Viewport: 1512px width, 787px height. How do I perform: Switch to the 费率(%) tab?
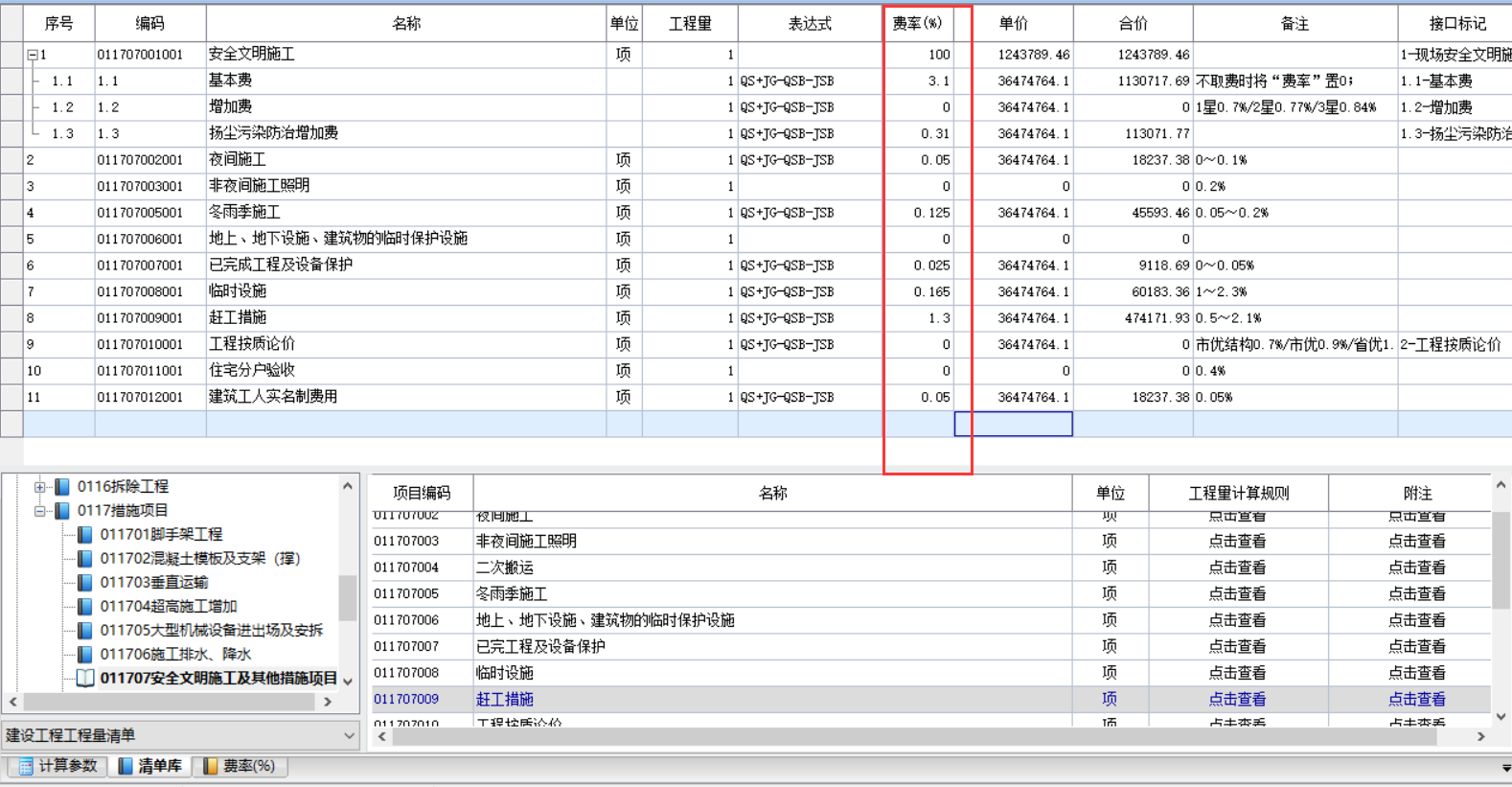[x=239, y=766]
